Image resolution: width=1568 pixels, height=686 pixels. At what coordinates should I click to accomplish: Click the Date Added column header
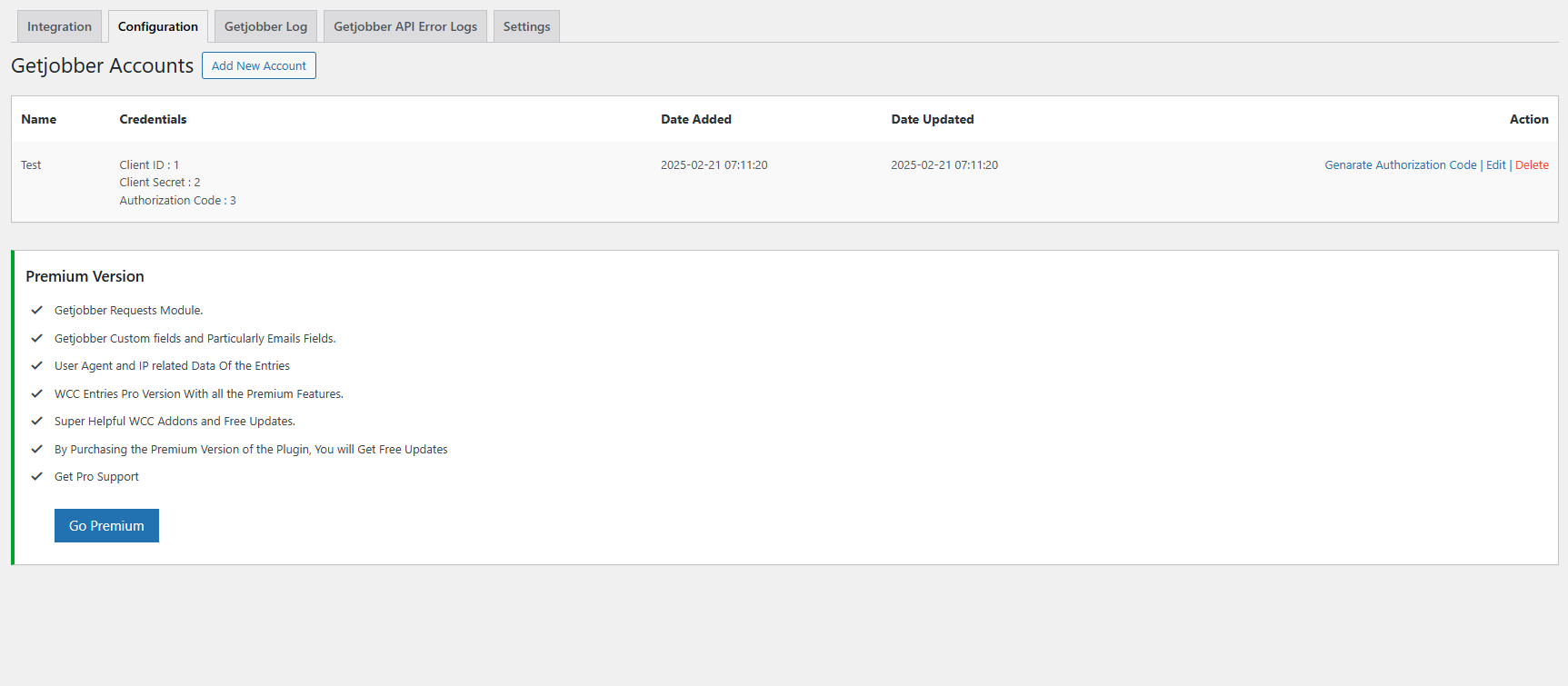696,119
